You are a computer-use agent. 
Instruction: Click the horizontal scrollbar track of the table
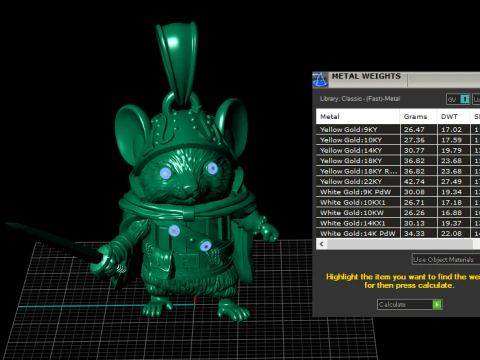(400, 244)
